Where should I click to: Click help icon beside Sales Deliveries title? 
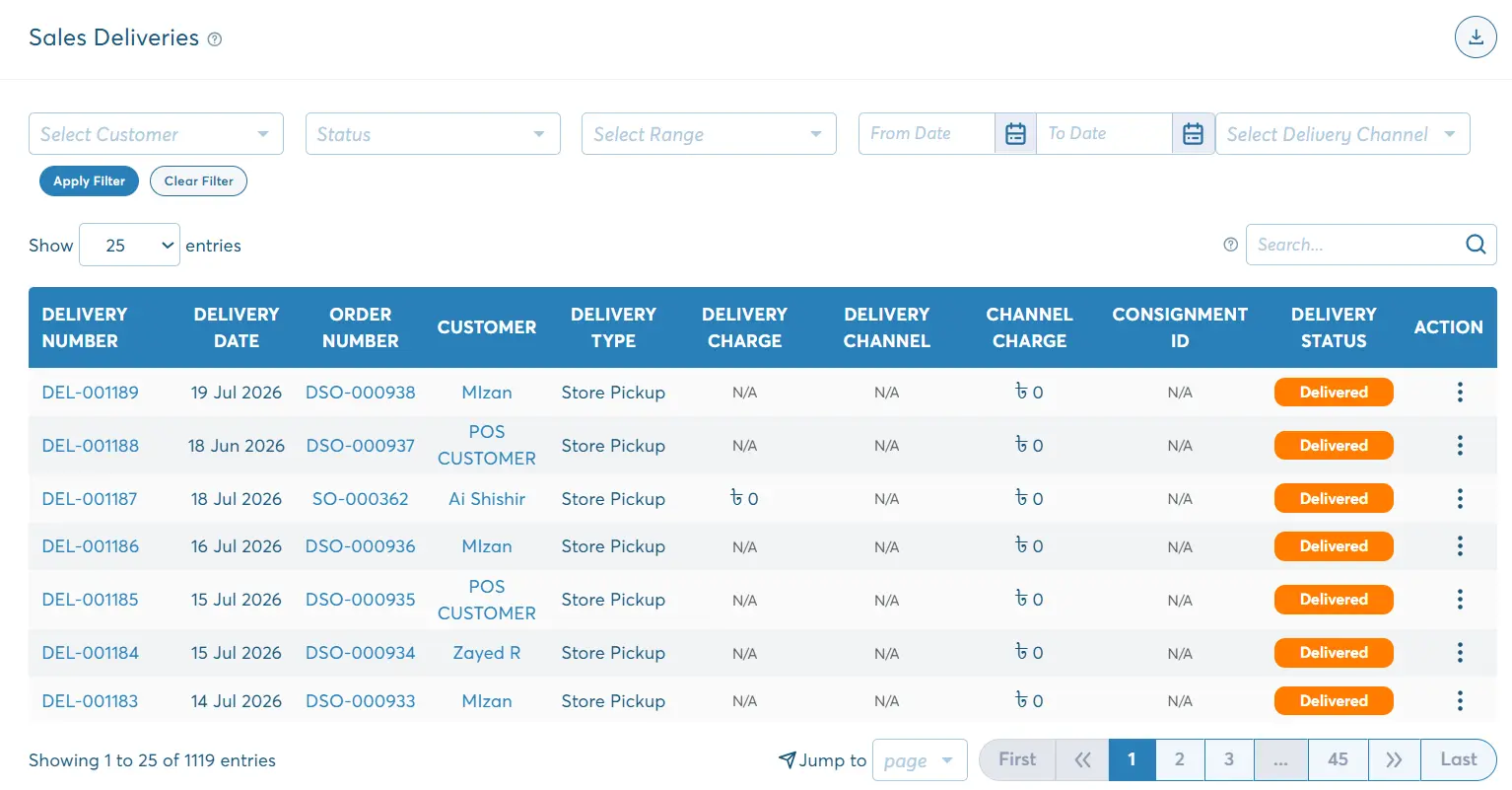(x=215, y=39)
